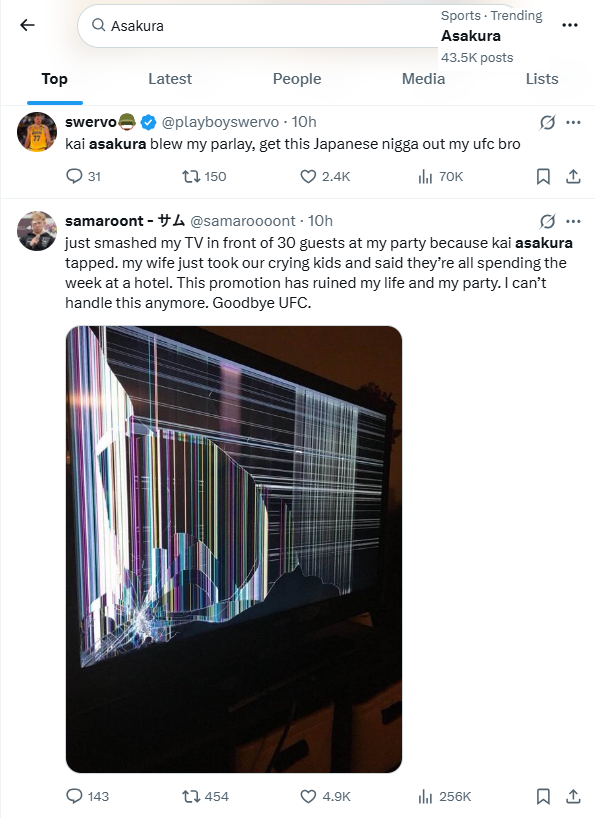Switch to the People tab
The image size is (595, 818).
point(297,79)
